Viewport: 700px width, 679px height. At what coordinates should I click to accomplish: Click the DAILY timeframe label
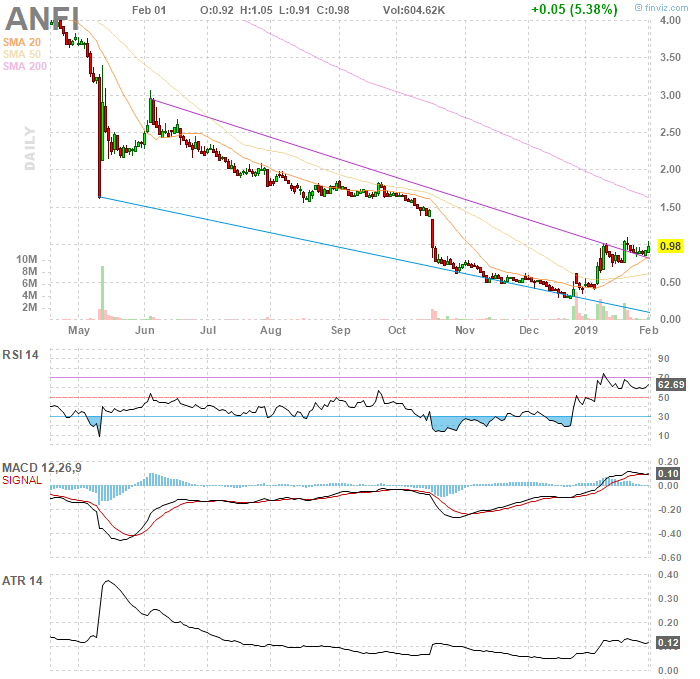tap(30, 148)
